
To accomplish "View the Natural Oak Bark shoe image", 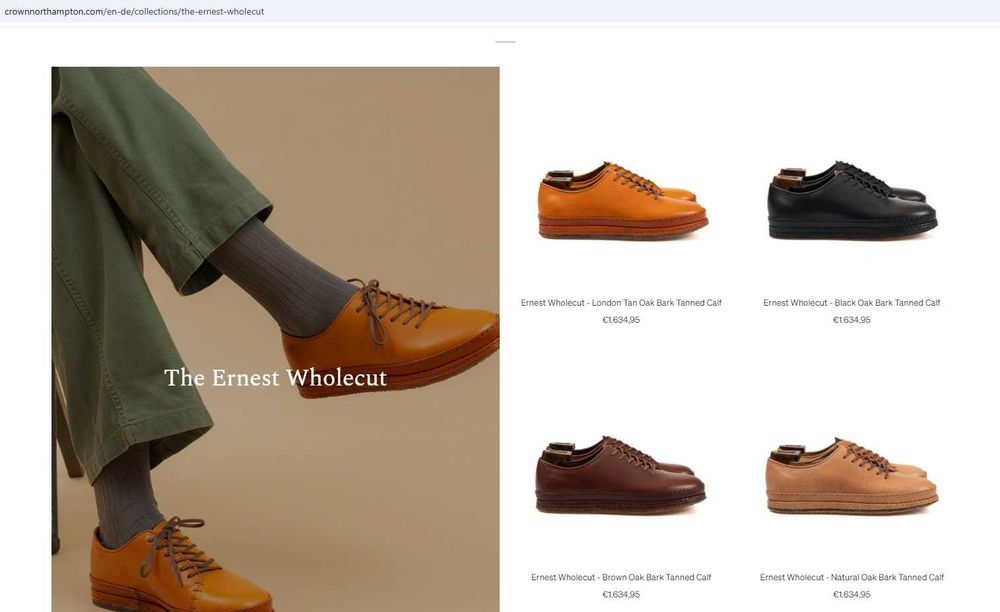I will pyautogui.click(x=852, y=477).
